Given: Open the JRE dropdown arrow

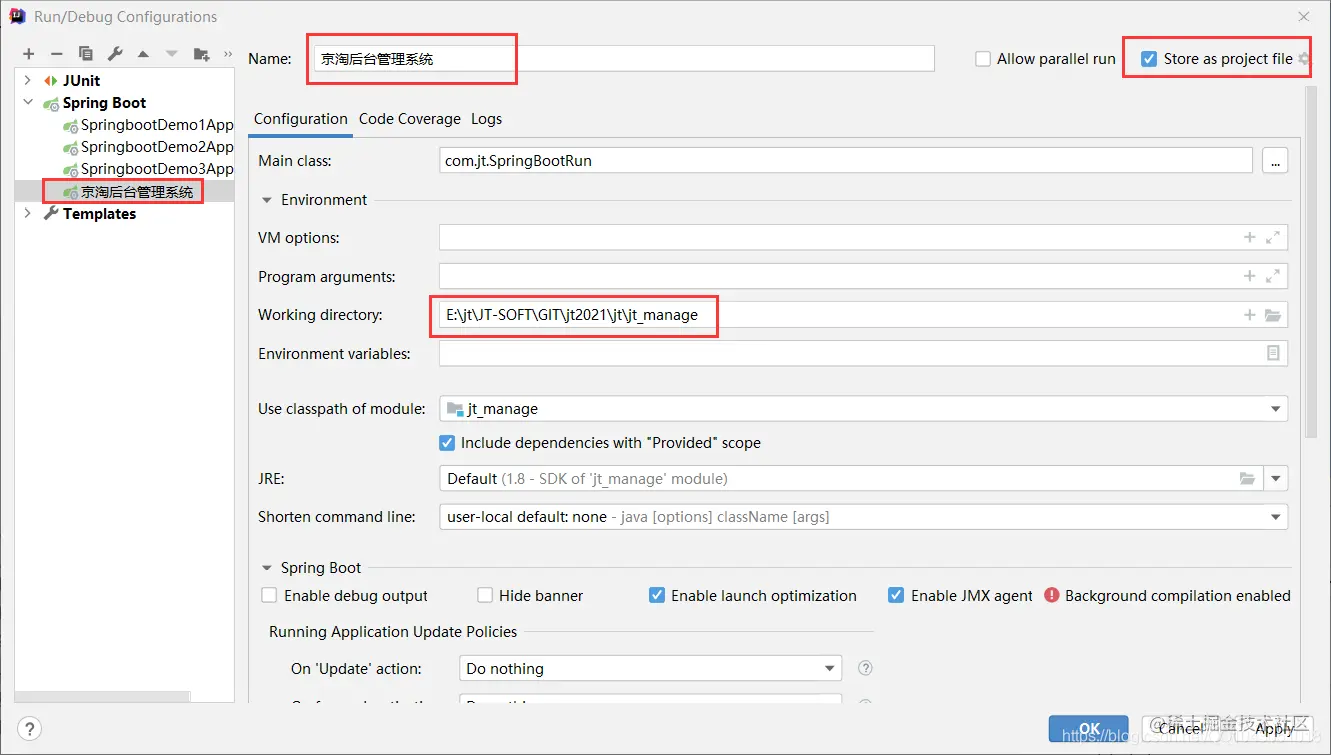Looking at the screenshot, I should [x=1276, y=479].
